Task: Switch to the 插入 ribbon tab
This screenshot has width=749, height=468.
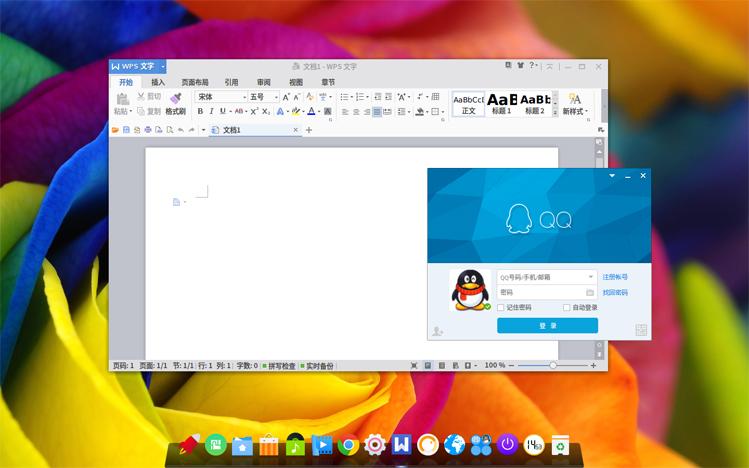Action: [x=158, y=82]
